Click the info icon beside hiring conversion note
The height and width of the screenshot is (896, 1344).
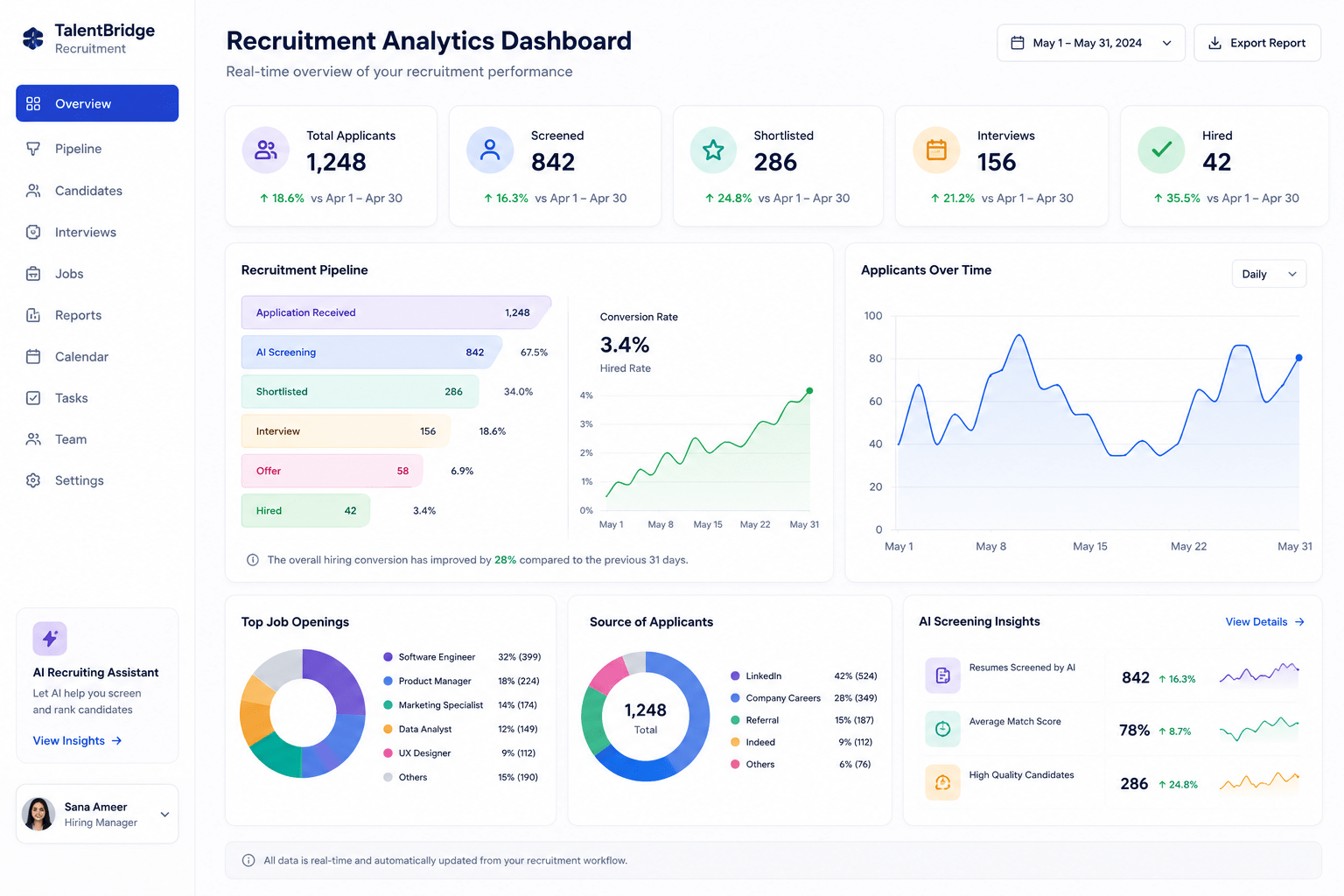[253, 560]
